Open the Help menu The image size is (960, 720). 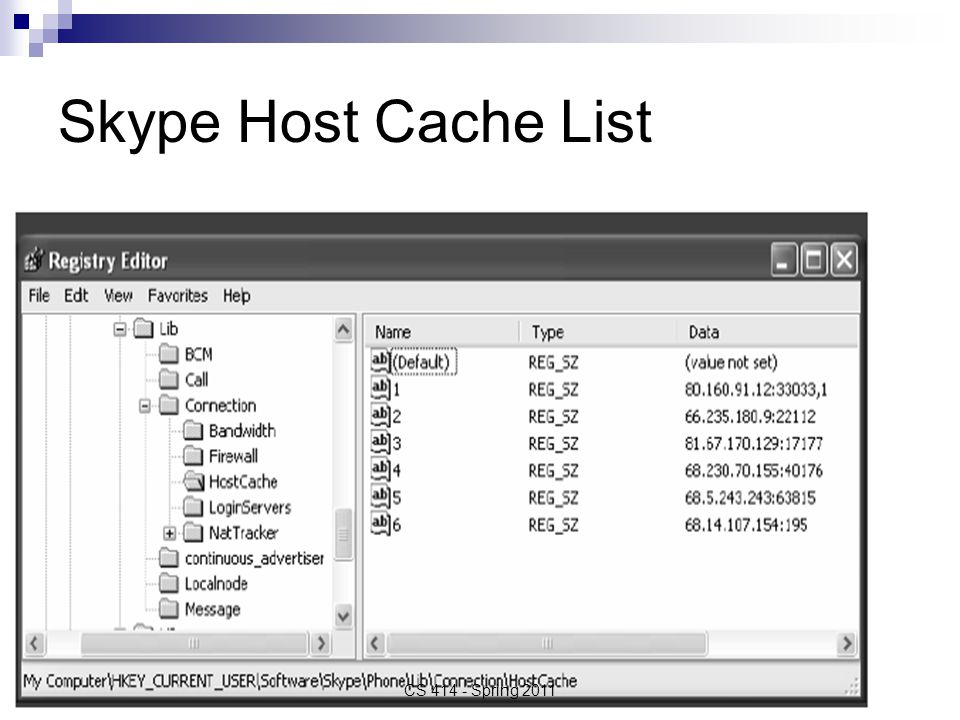click(236, 296)
